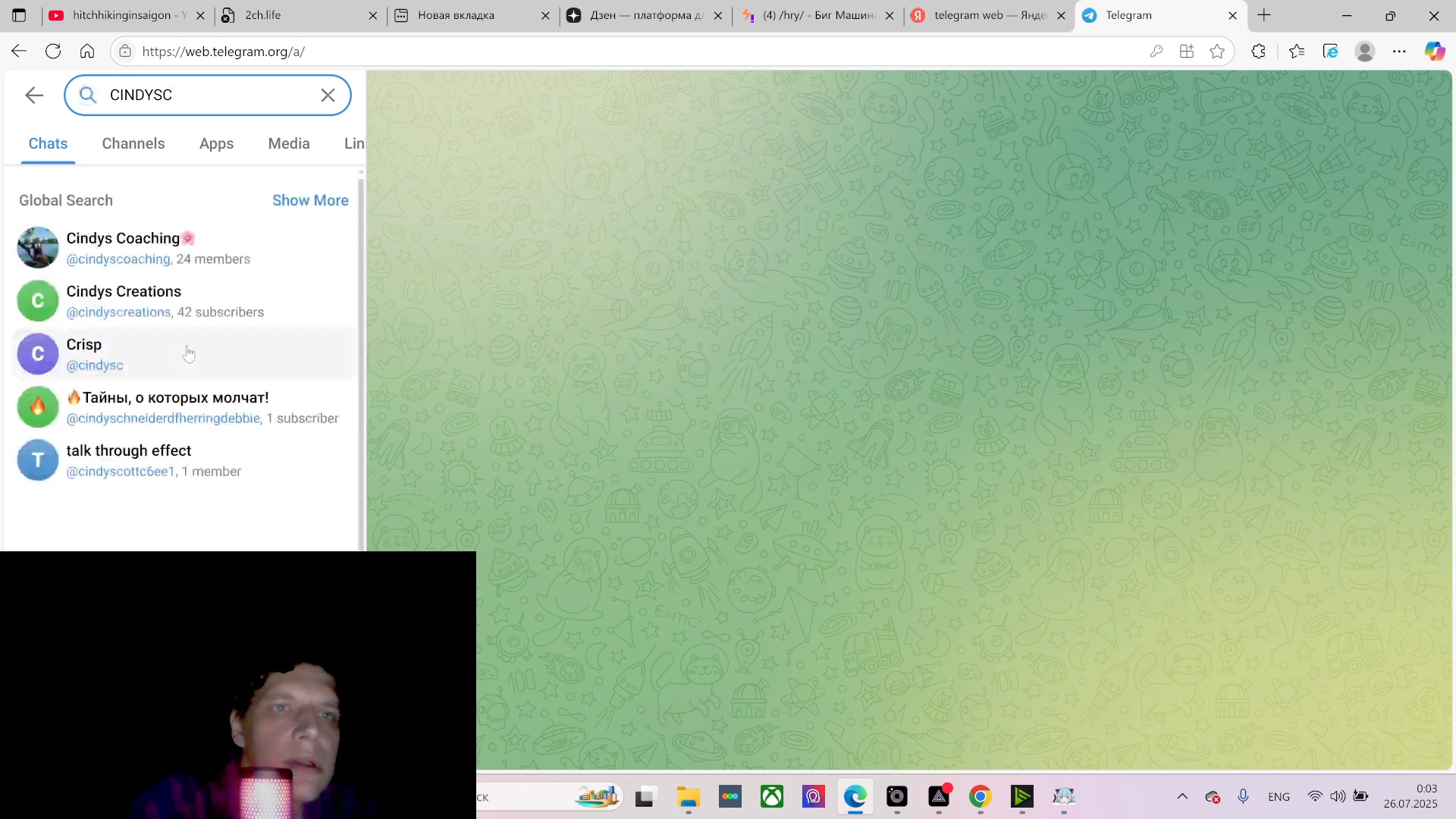
Task: Open Edge Copilot icon
Action: click(1434, 52)
